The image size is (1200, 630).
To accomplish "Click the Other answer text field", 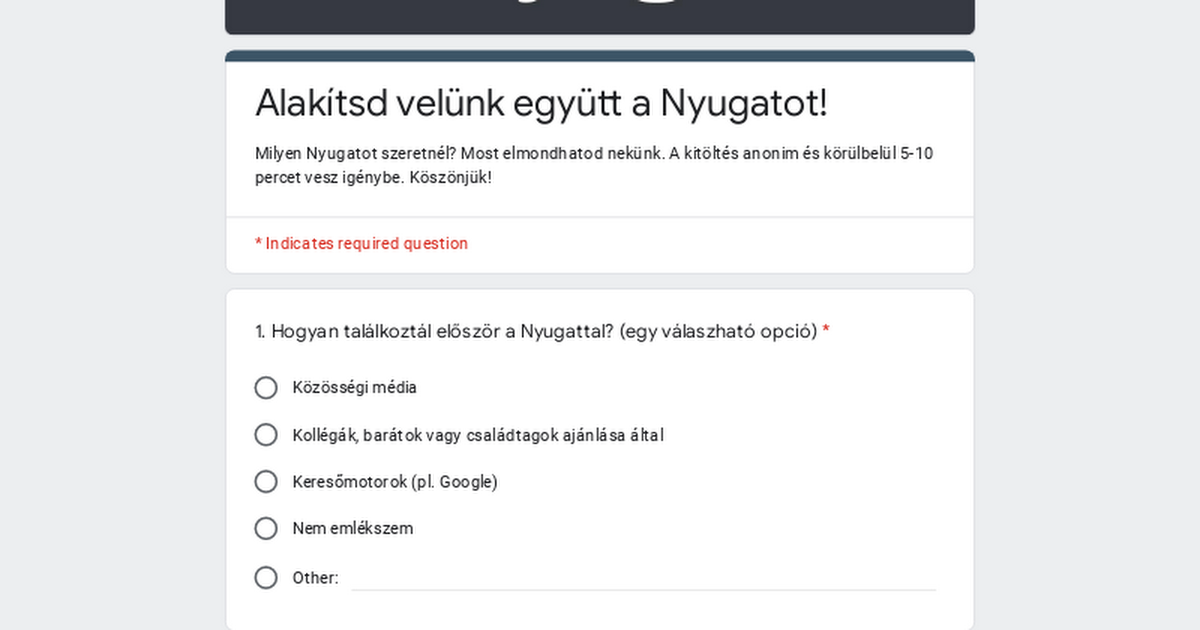I will pos(643,577).
